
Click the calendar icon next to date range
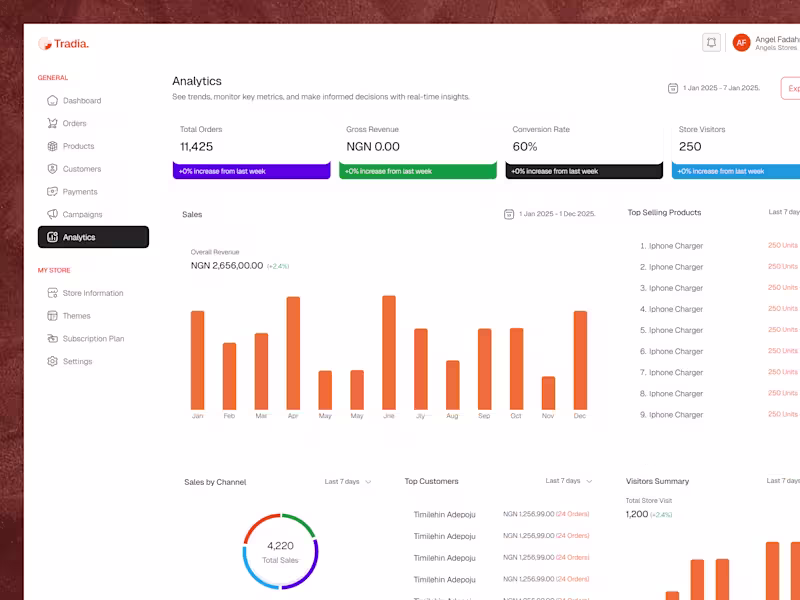673,88
